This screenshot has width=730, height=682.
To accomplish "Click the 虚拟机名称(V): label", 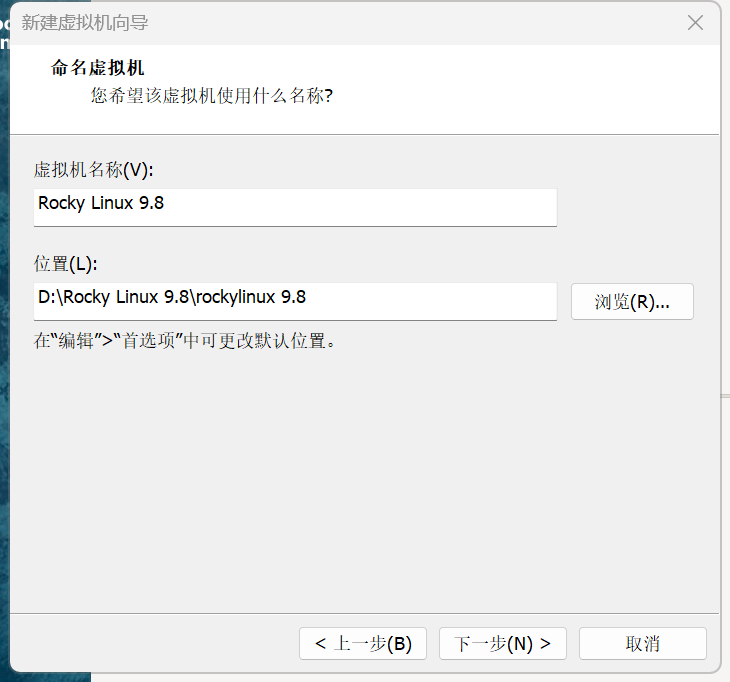I will coord(94,170).
